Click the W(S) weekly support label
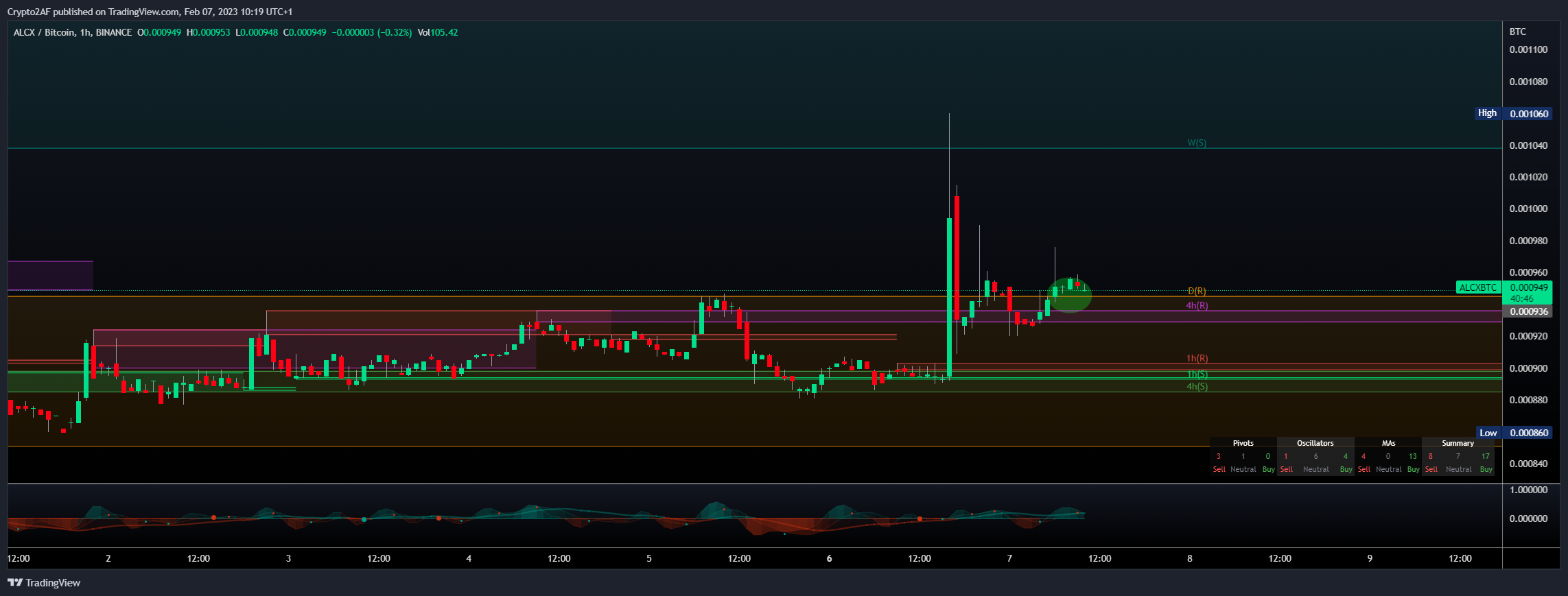This screenshot has height=596, width=1568. (1197, 143)
